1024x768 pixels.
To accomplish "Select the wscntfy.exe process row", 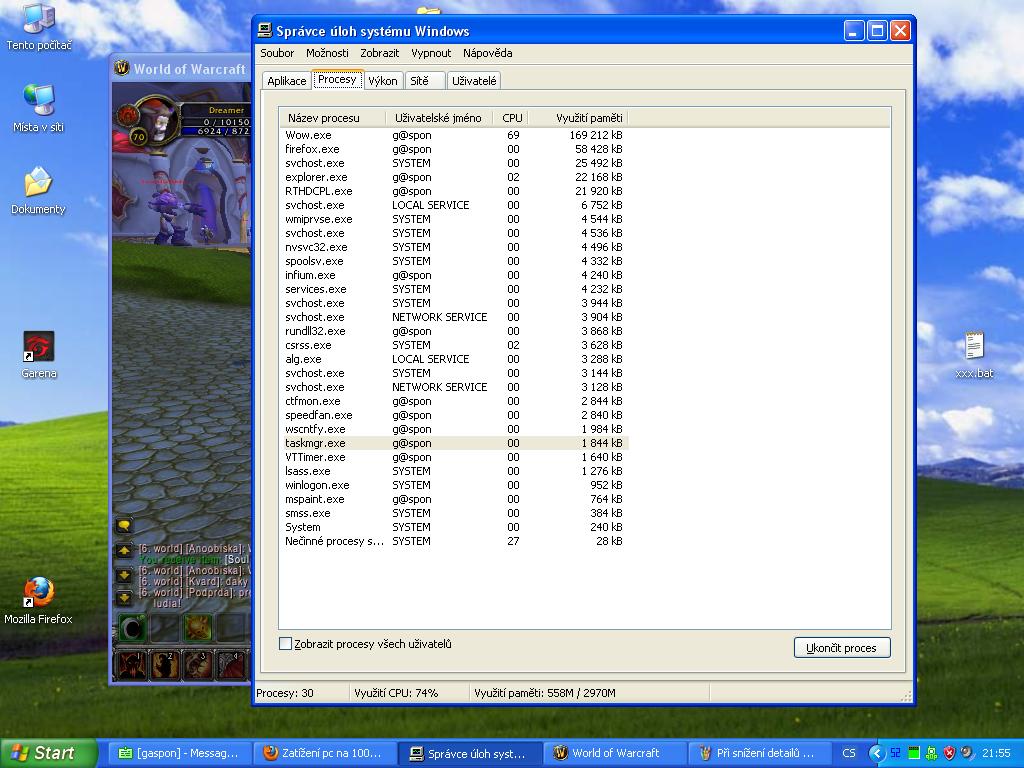I will point(454,429).
